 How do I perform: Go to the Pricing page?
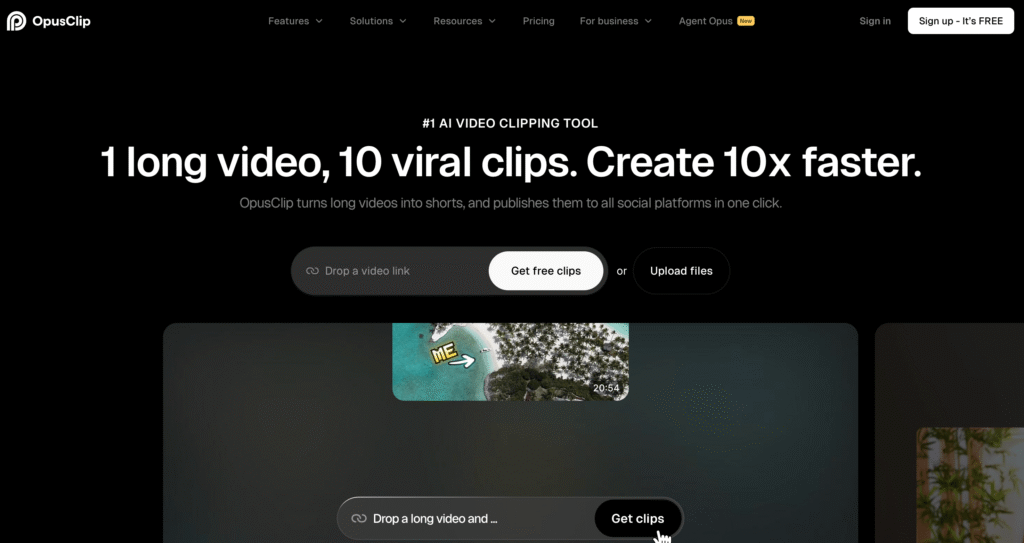pyautogui.click(x=538, y=21)
